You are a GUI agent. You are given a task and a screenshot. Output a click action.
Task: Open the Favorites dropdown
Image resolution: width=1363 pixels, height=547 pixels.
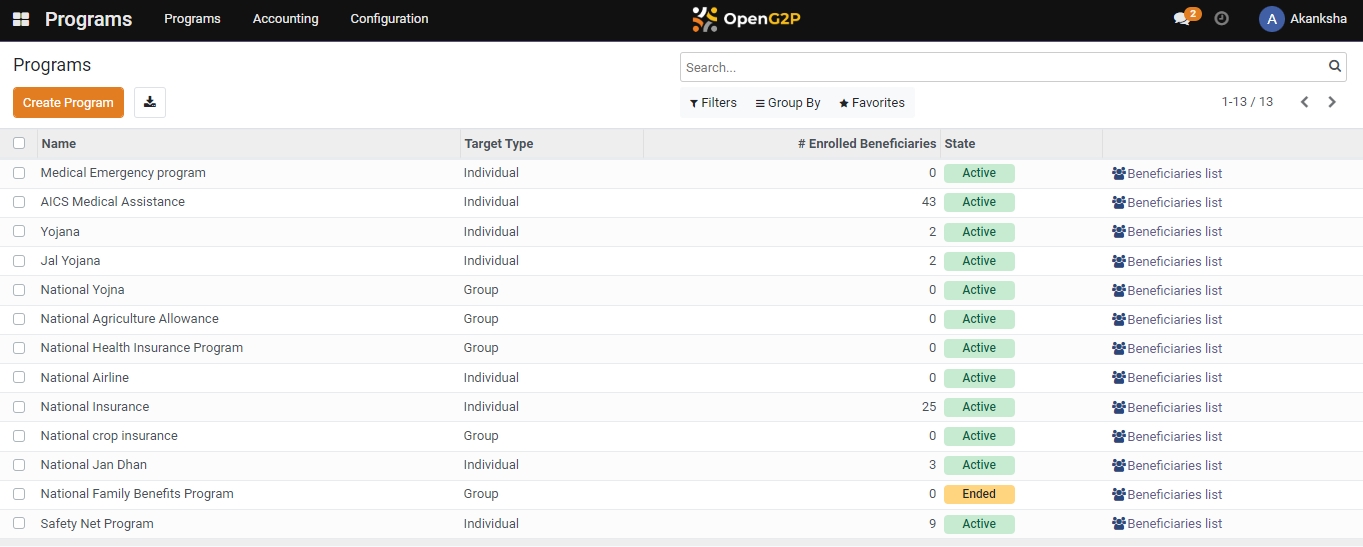(x=871, y=103)
